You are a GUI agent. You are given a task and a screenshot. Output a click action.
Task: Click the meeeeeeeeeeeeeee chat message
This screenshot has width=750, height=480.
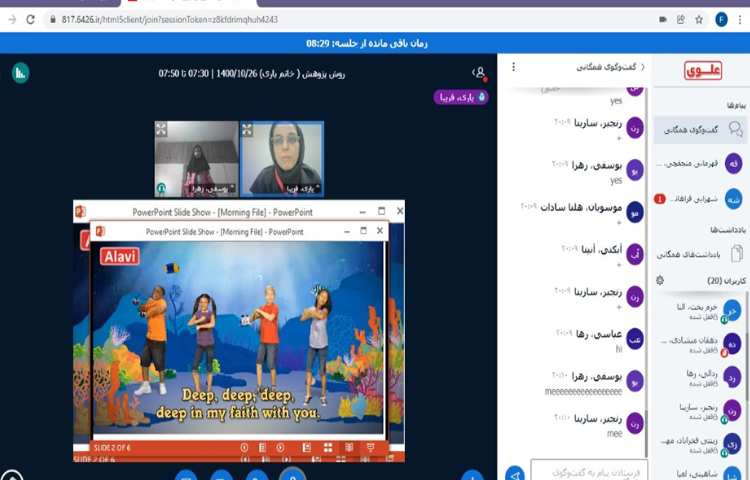(x=583, y=392)
